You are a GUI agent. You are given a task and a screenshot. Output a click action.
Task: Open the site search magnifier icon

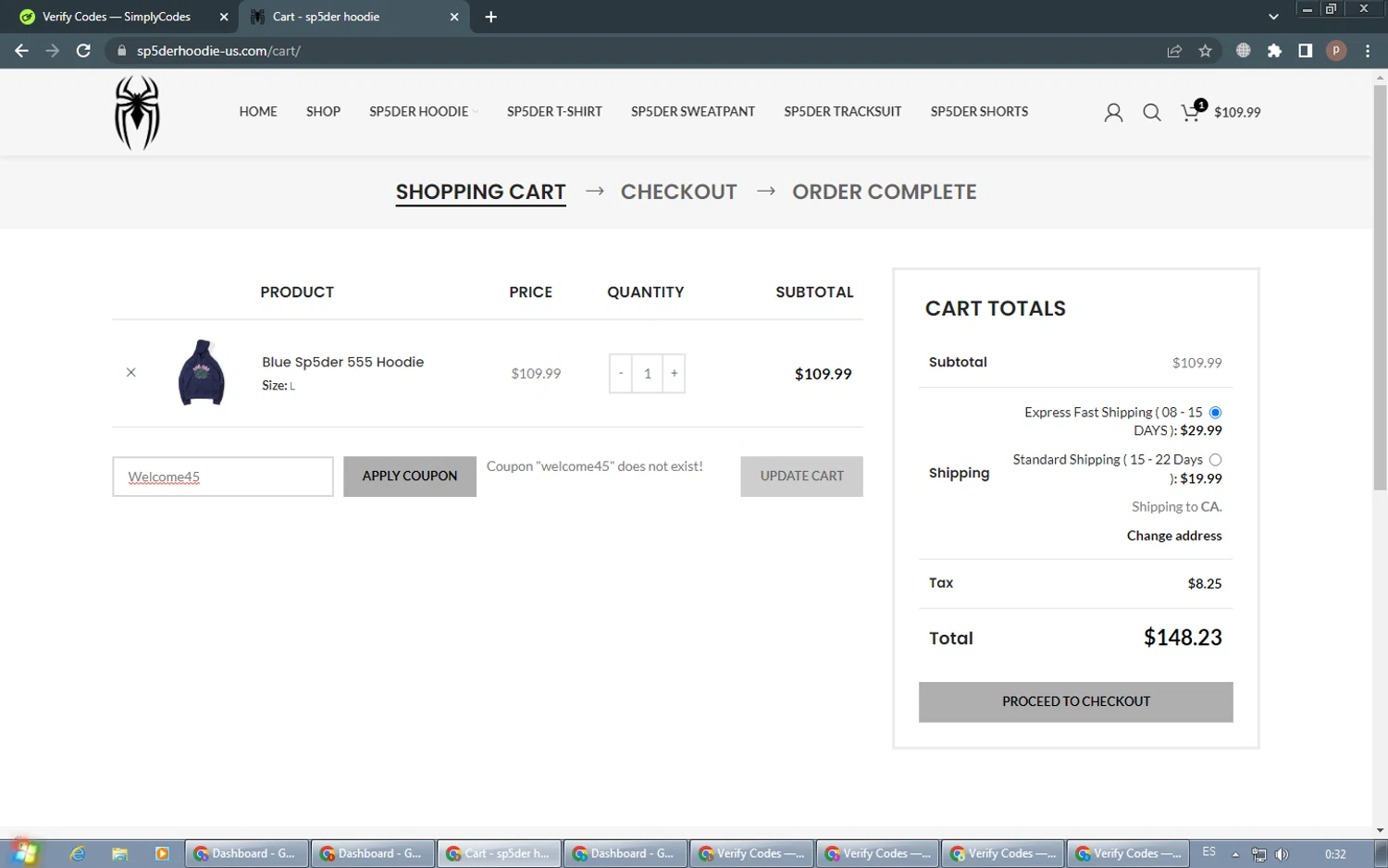[1151, 112]
